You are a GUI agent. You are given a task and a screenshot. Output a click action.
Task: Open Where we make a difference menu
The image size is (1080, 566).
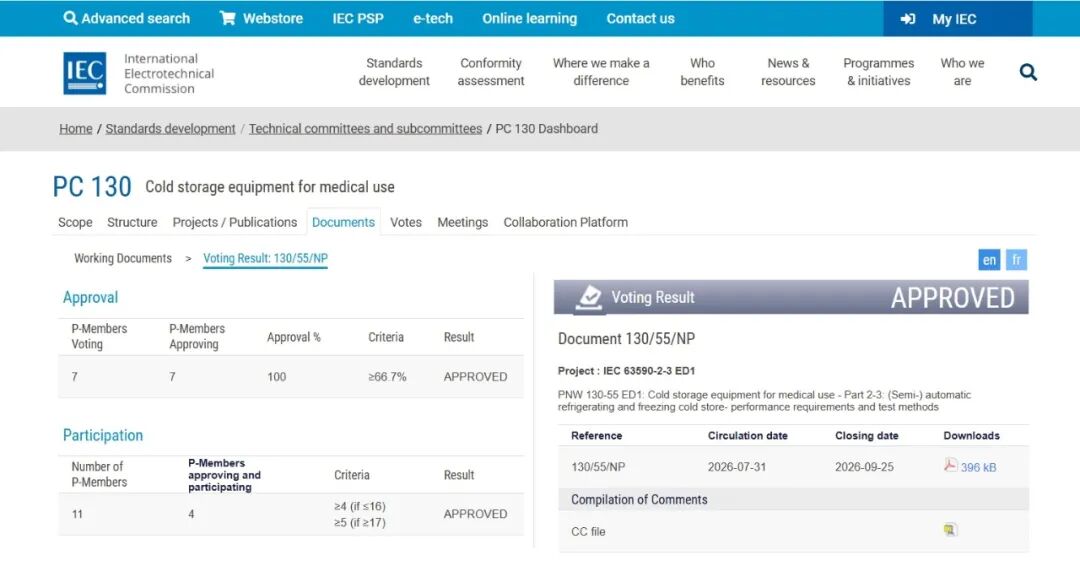click(601, 72)
